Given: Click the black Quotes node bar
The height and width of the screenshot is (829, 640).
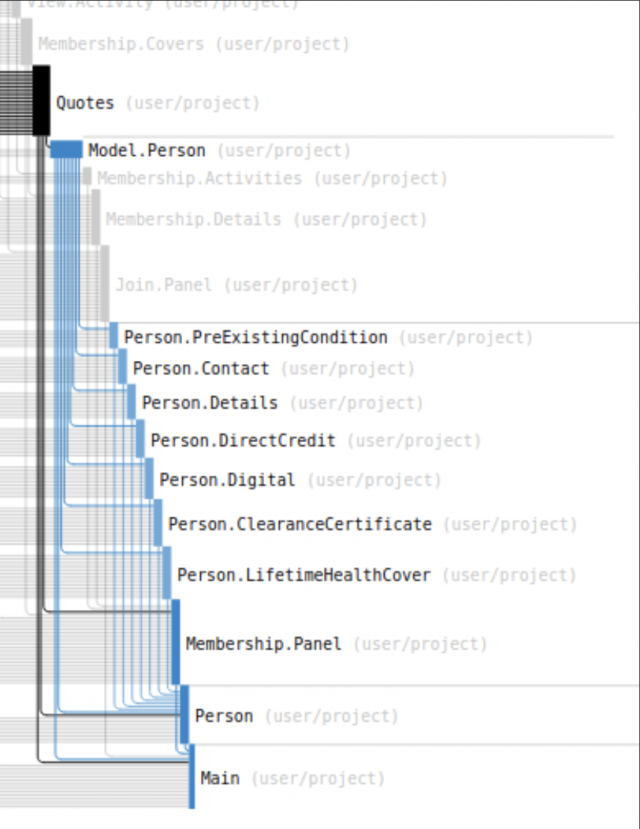Looking at the screenshot, I should [41, 100].
